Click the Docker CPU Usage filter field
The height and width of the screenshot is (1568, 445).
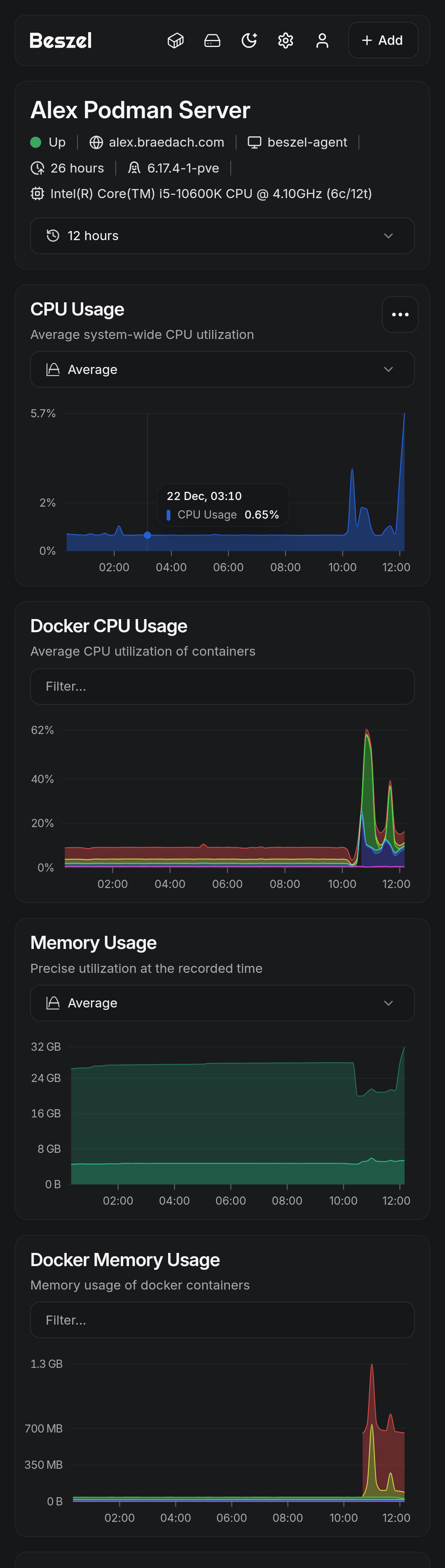pyautogui.click(x=222, y=687)
